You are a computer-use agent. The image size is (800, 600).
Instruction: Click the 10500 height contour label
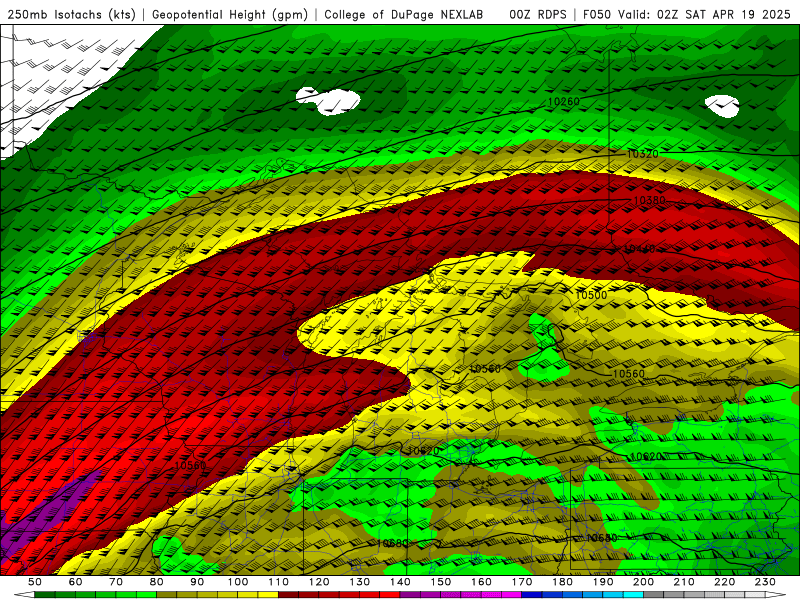tap(591, 295)
